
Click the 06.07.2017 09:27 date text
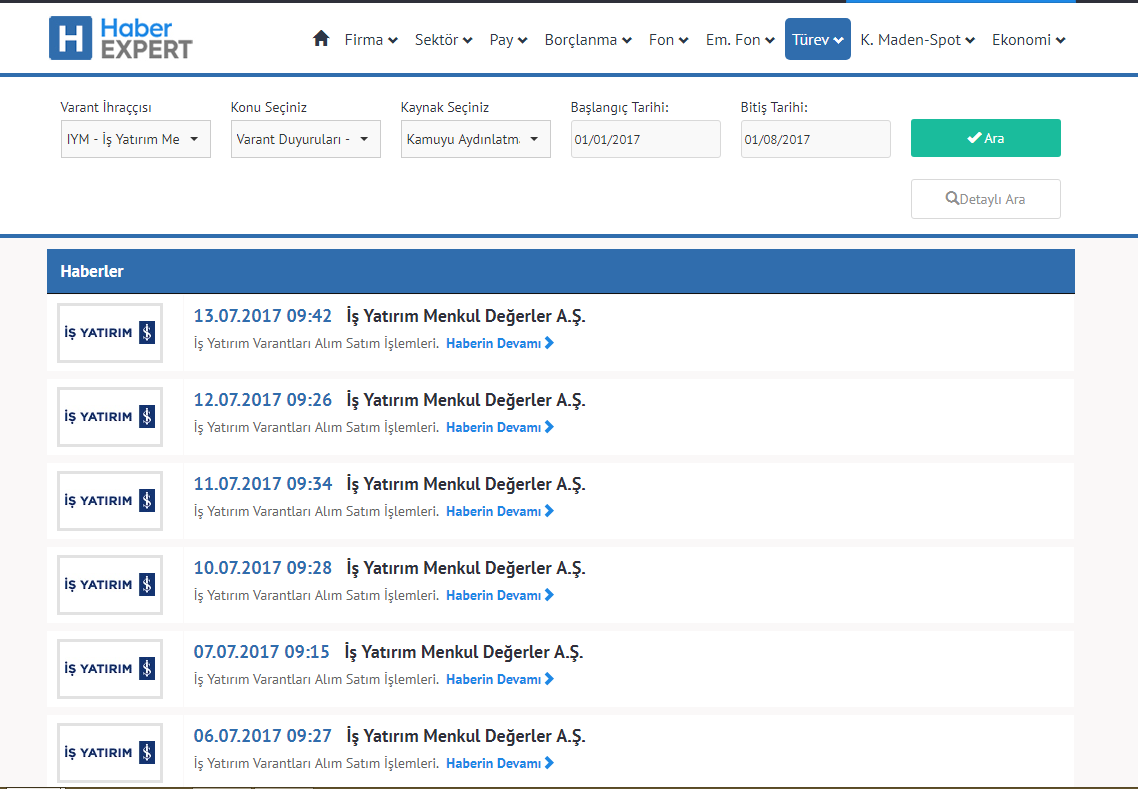263,736
